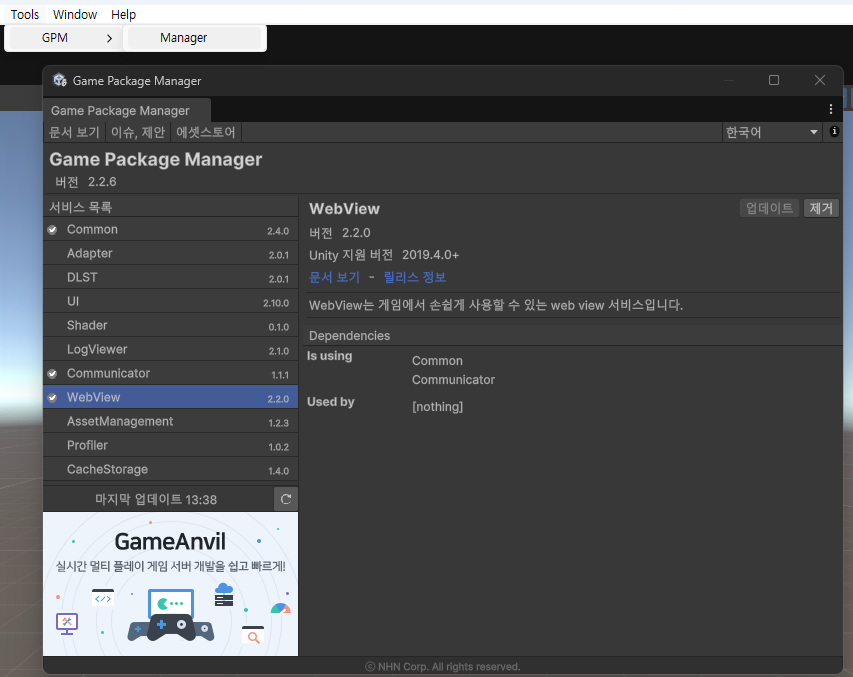This screenshot has height=677, width=853.
Task: Open the Help menu
Action: 123,15
